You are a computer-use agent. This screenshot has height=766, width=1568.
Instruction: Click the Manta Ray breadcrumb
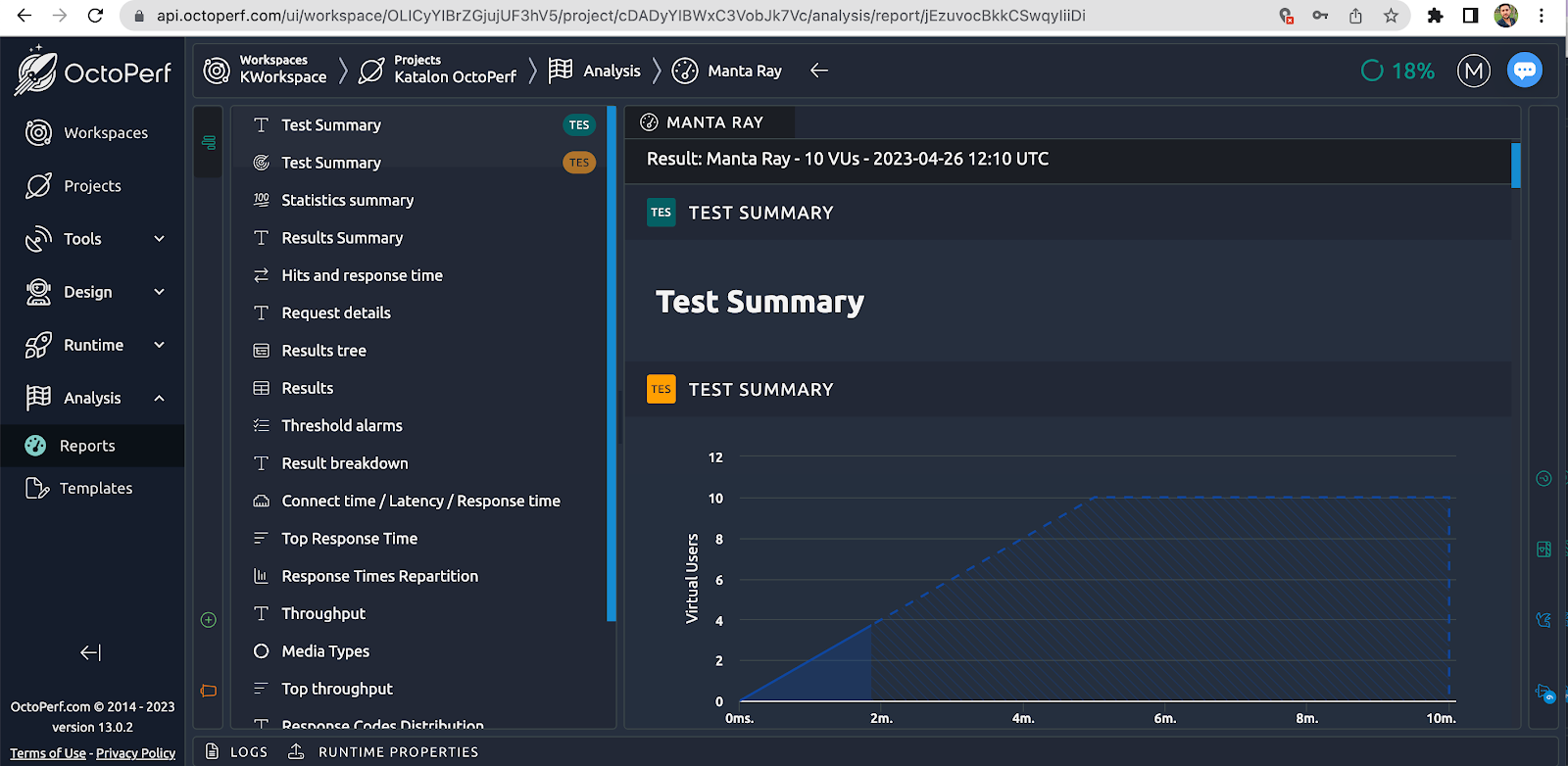(x=727, y=71)
